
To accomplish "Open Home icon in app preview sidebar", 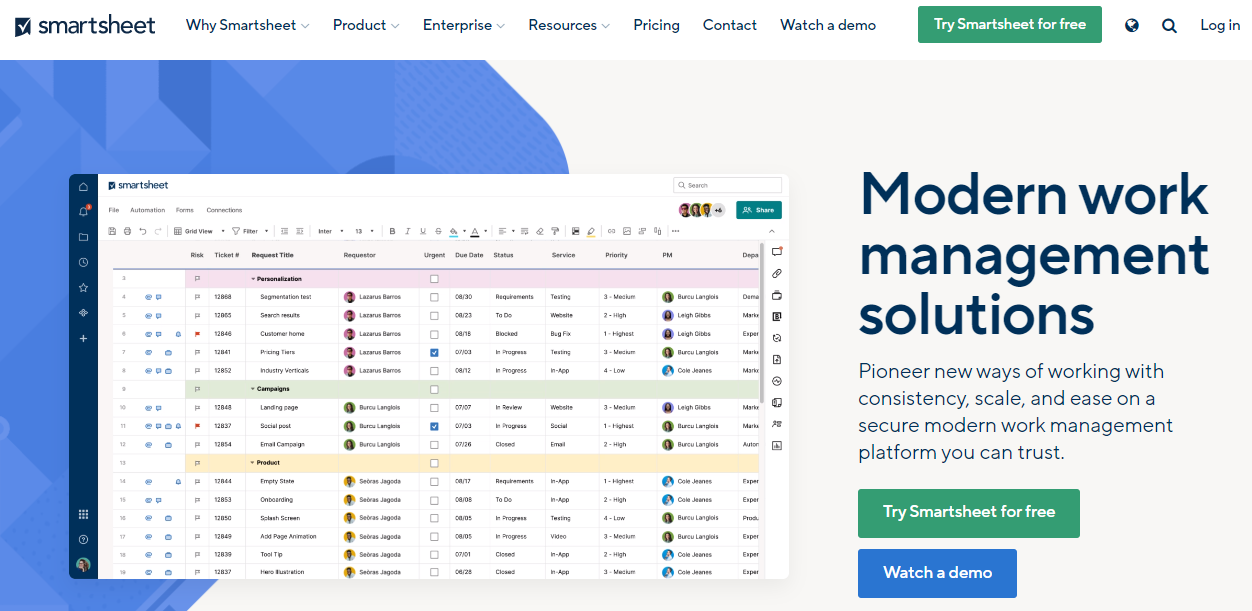I will pos(84,186).
